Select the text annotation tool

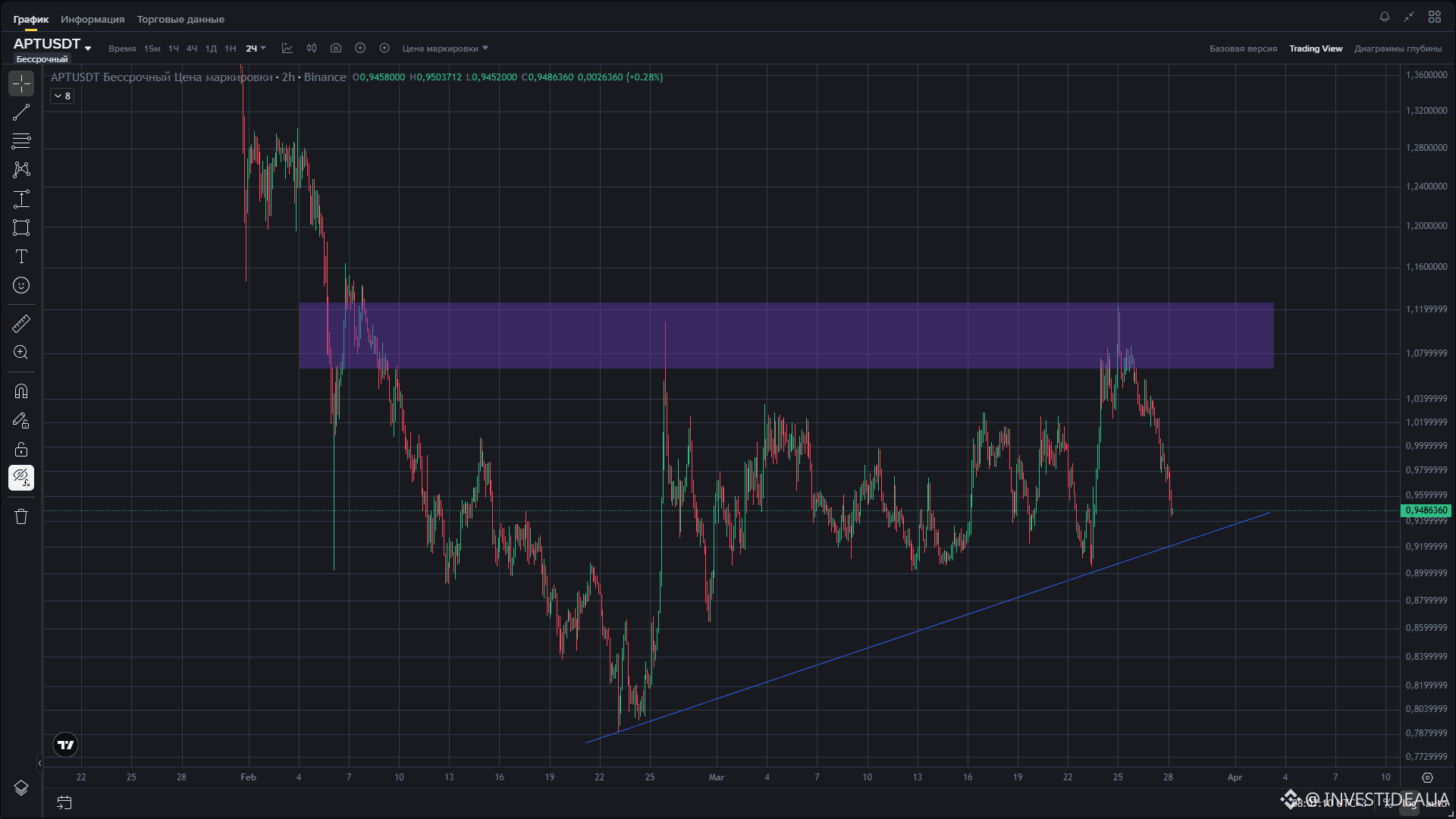(x=21, y=256)
